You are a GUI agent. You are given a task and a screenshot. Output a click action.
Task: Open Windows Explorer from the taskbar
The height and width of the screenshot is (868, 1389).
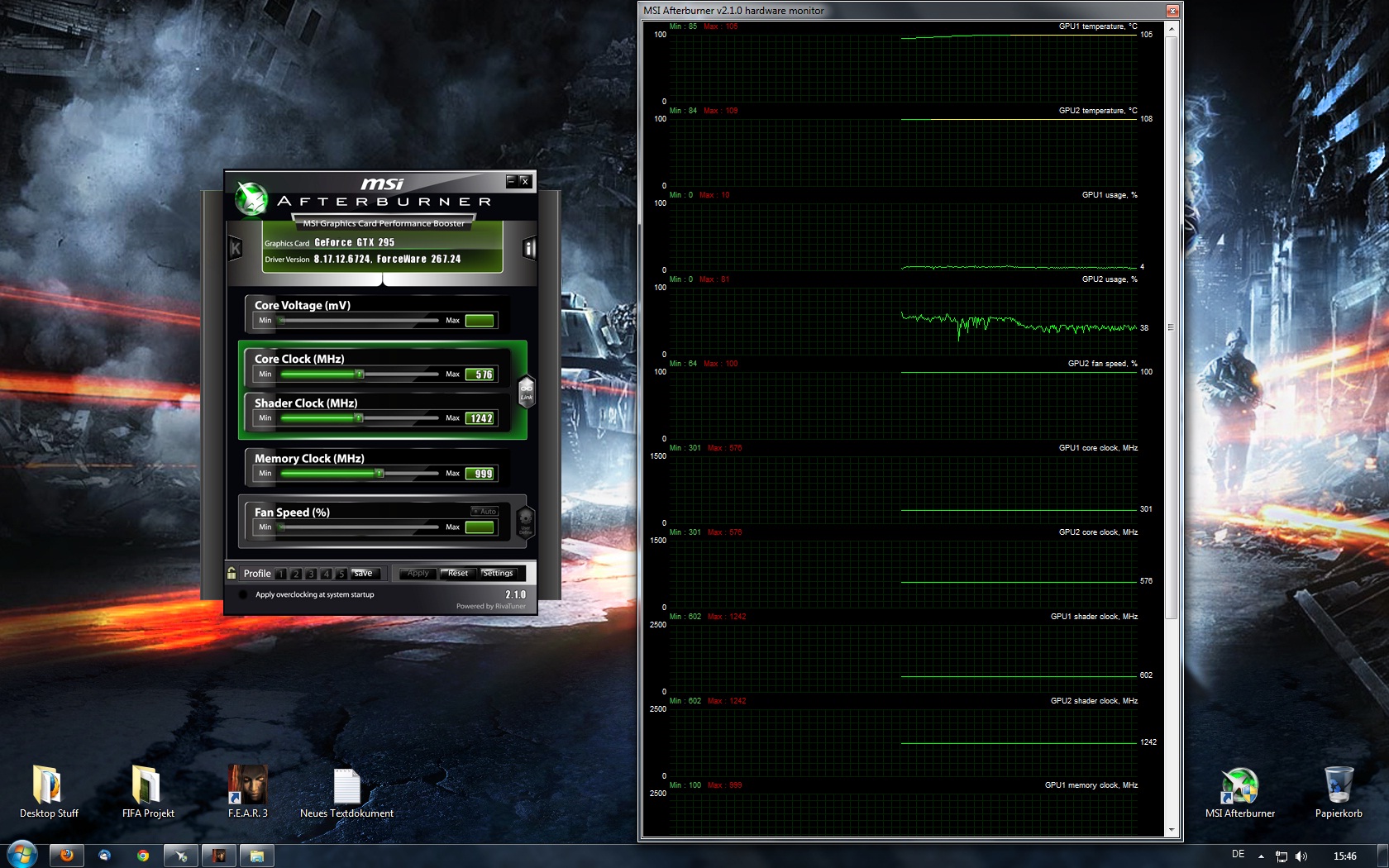[x=257, y=856]
